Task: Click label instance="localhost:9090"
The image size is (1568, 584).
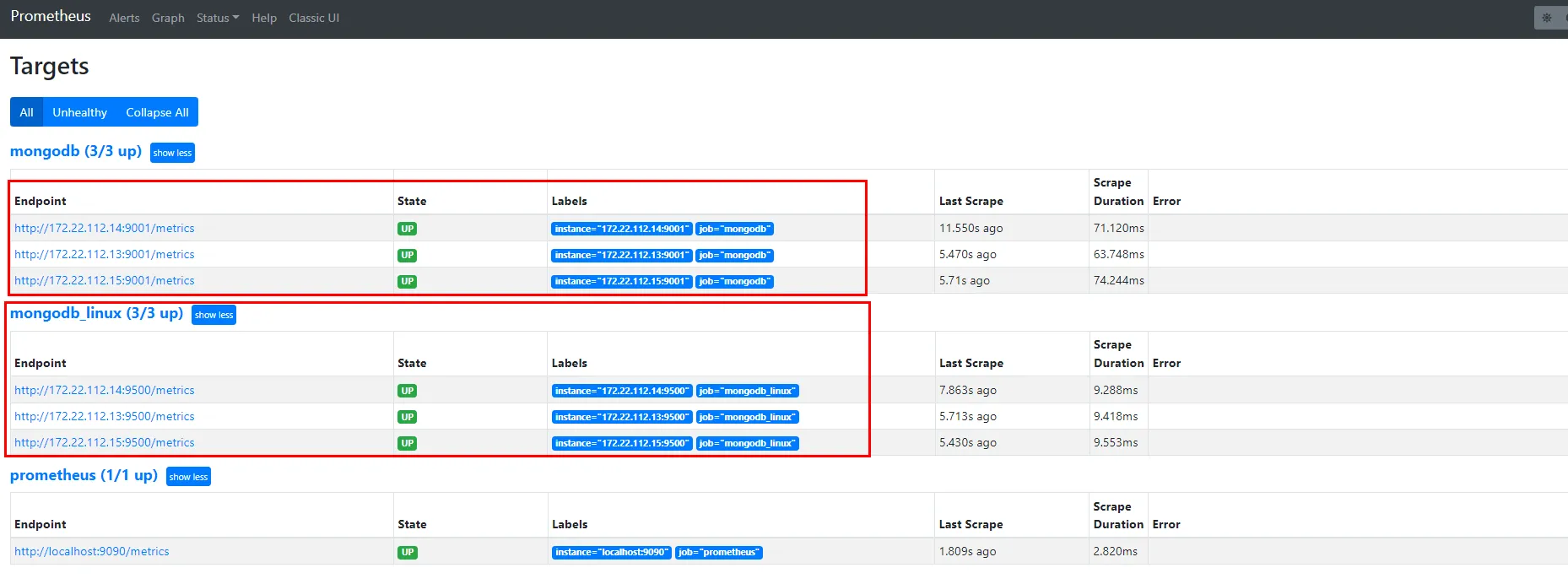Action: pyautogui.click(x=612, y=552)
